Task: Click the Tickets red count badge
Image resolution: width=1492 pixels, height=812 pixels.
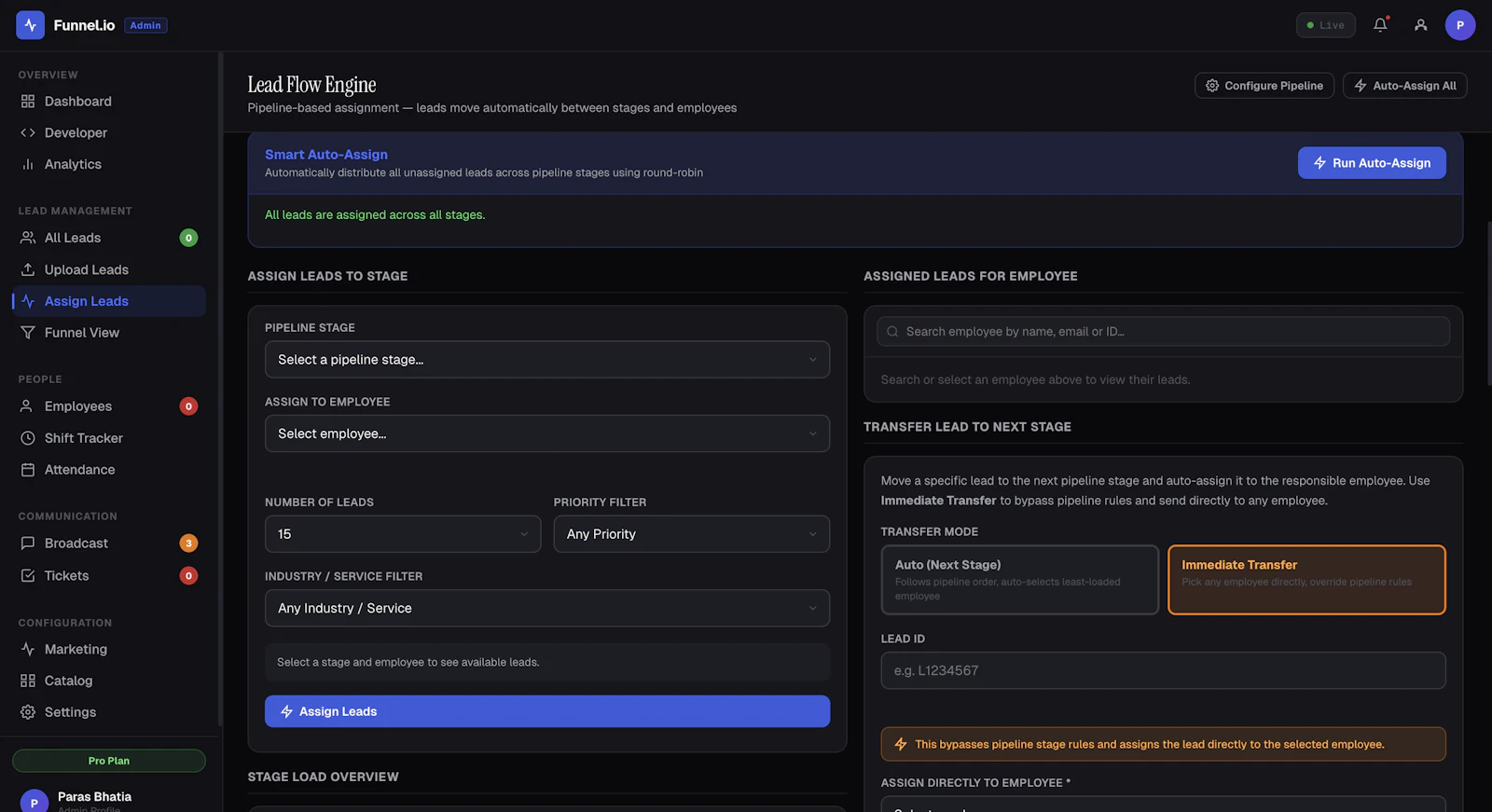Action: coord(188,576)
